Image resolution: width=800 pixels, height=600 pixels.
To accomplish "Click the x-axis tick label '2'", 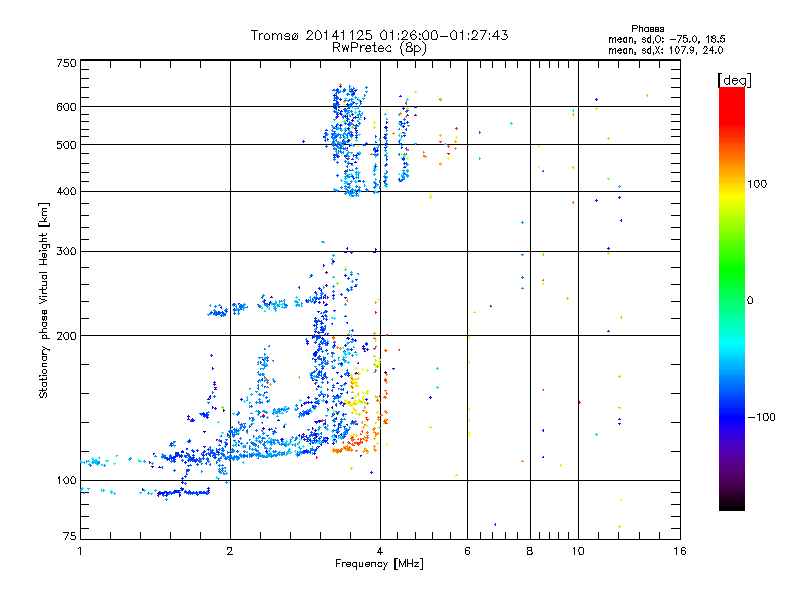I will (x=230, y=551).
